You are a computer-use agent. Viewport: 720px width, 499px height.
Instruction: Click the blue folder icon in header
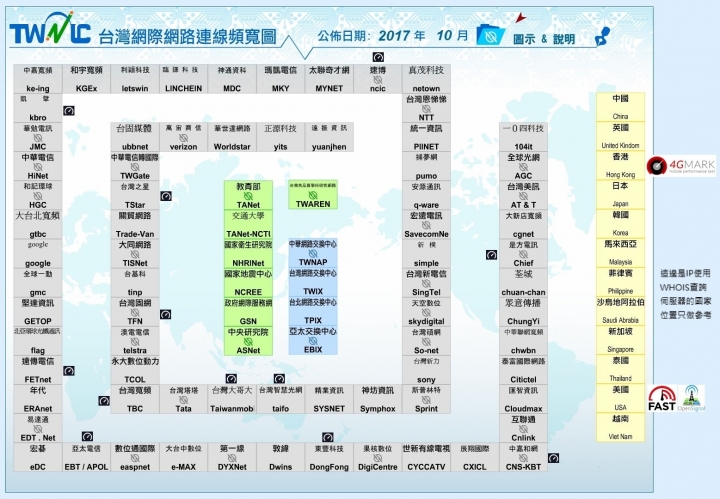[x=490, y=35]
